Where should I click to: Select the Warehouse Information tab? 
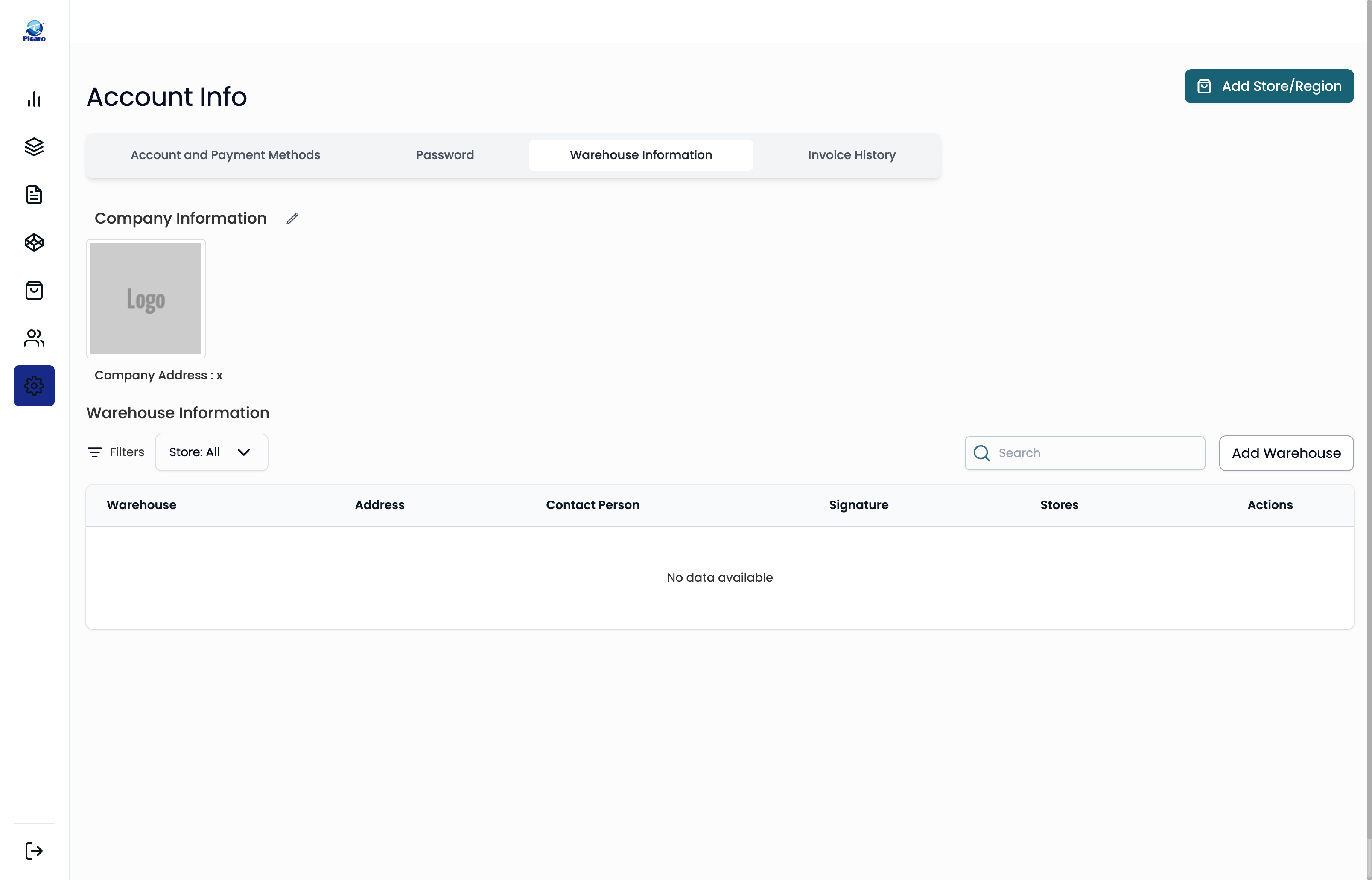641,155
